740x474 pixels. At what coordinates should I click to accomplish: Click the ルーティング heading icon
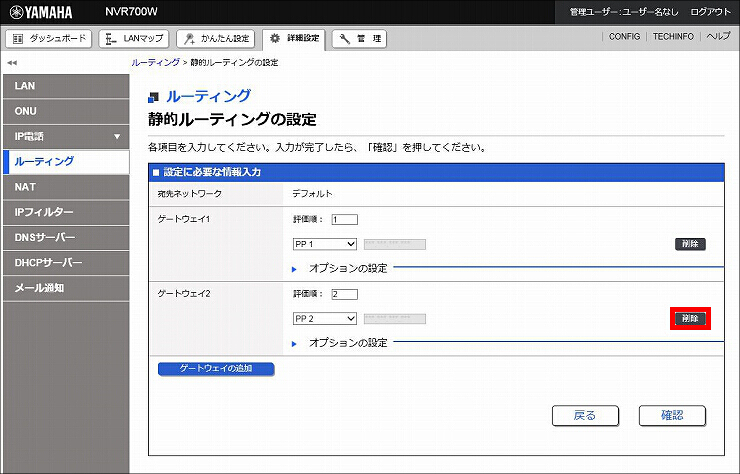pyautogui.click(x=153, y=97)
